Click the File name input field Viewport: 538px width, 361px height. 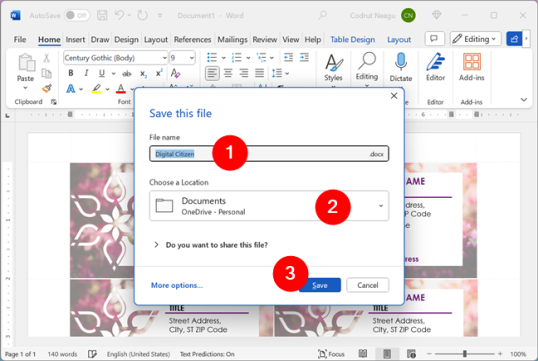[269, 154]
